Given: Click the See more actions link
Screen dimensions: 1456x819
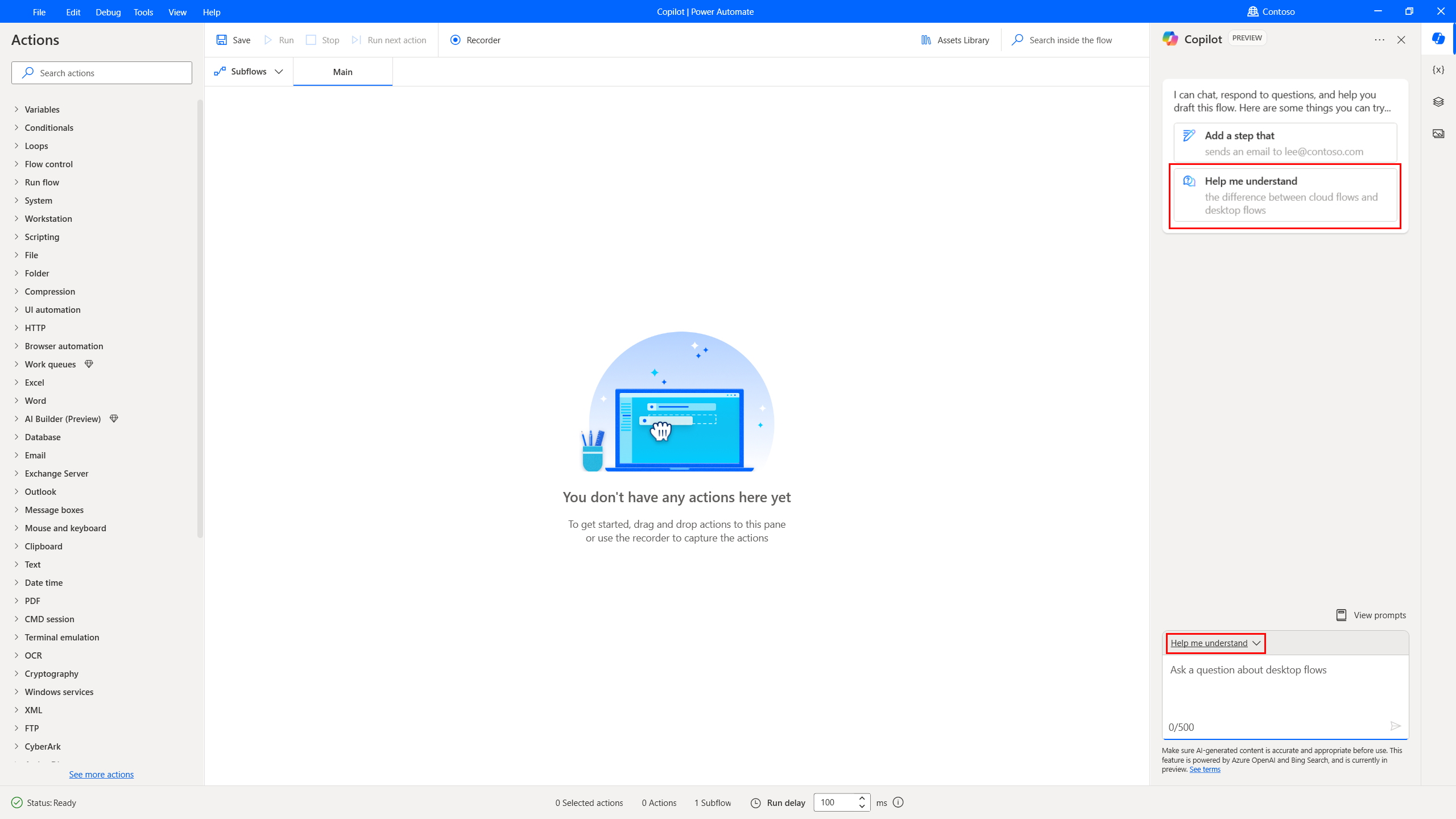Looking at the screenshot, I should (x=101, y=774).
